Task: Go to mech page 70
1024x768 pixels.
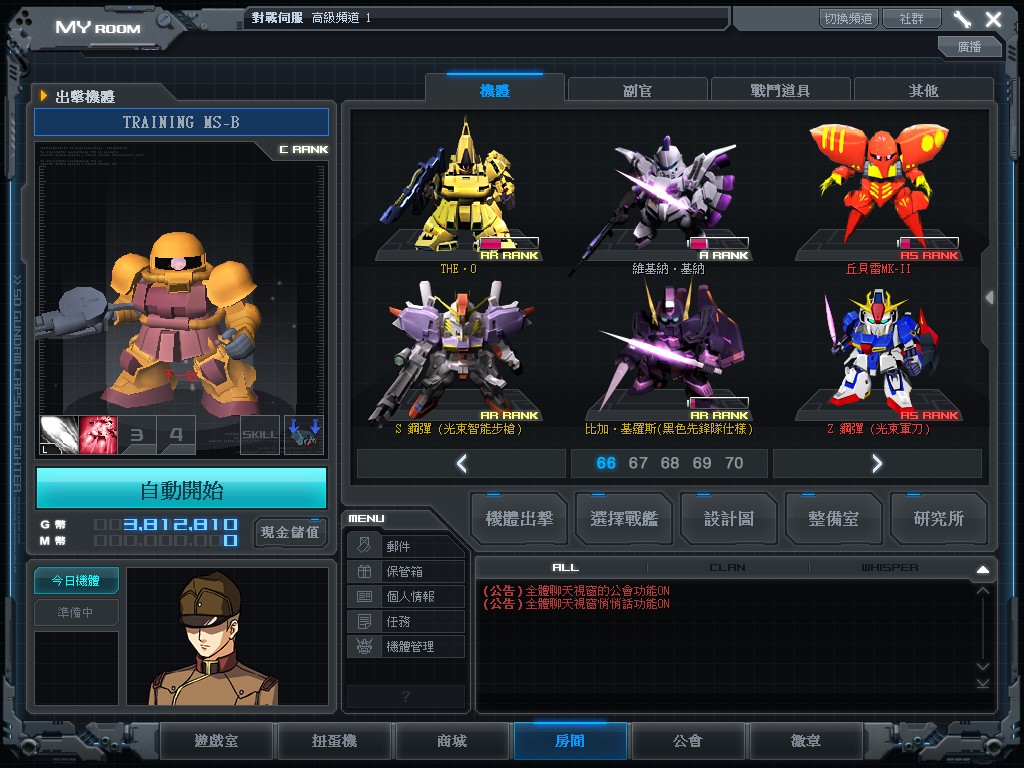Action: 734,463
